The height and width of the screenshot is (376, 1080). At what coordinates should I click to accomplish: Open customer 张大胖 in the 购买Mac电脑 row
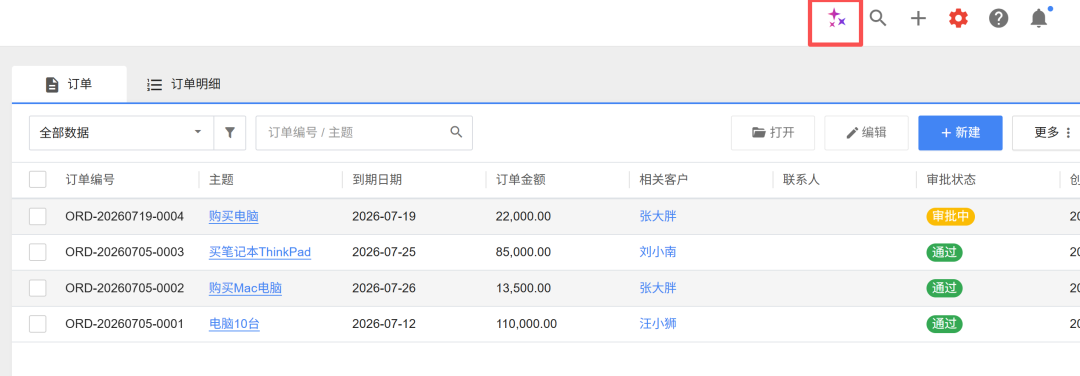click(x=658, y=288)
